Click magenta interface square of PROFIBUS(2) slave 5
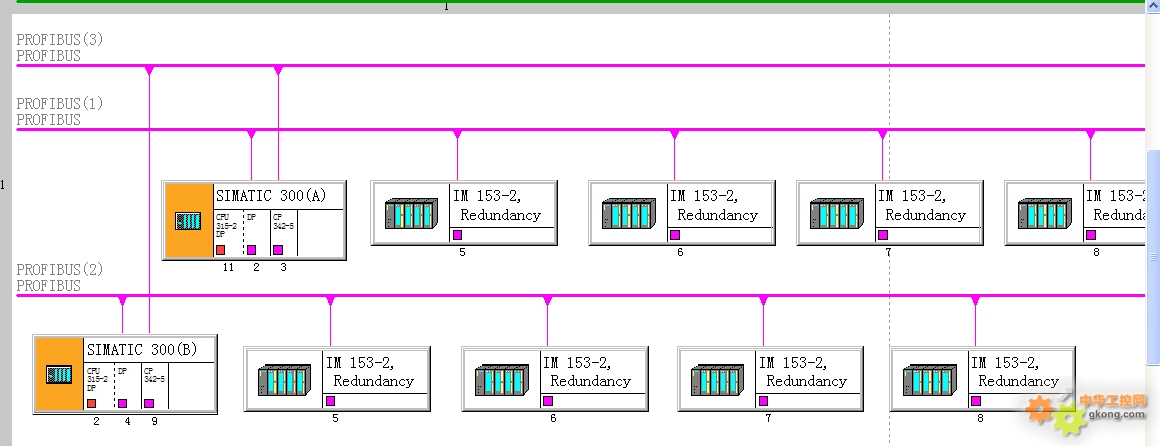 (330, 401)
